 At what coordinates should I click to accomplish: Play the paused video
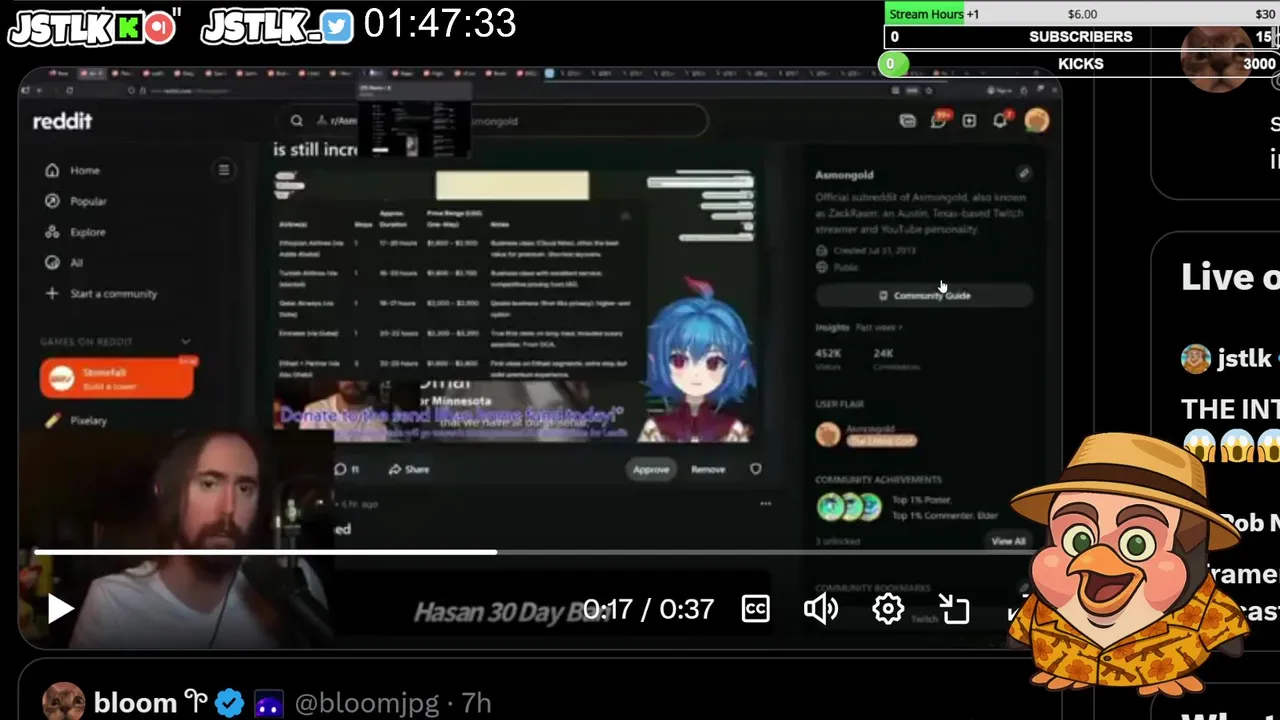click(x=60, y=609)
